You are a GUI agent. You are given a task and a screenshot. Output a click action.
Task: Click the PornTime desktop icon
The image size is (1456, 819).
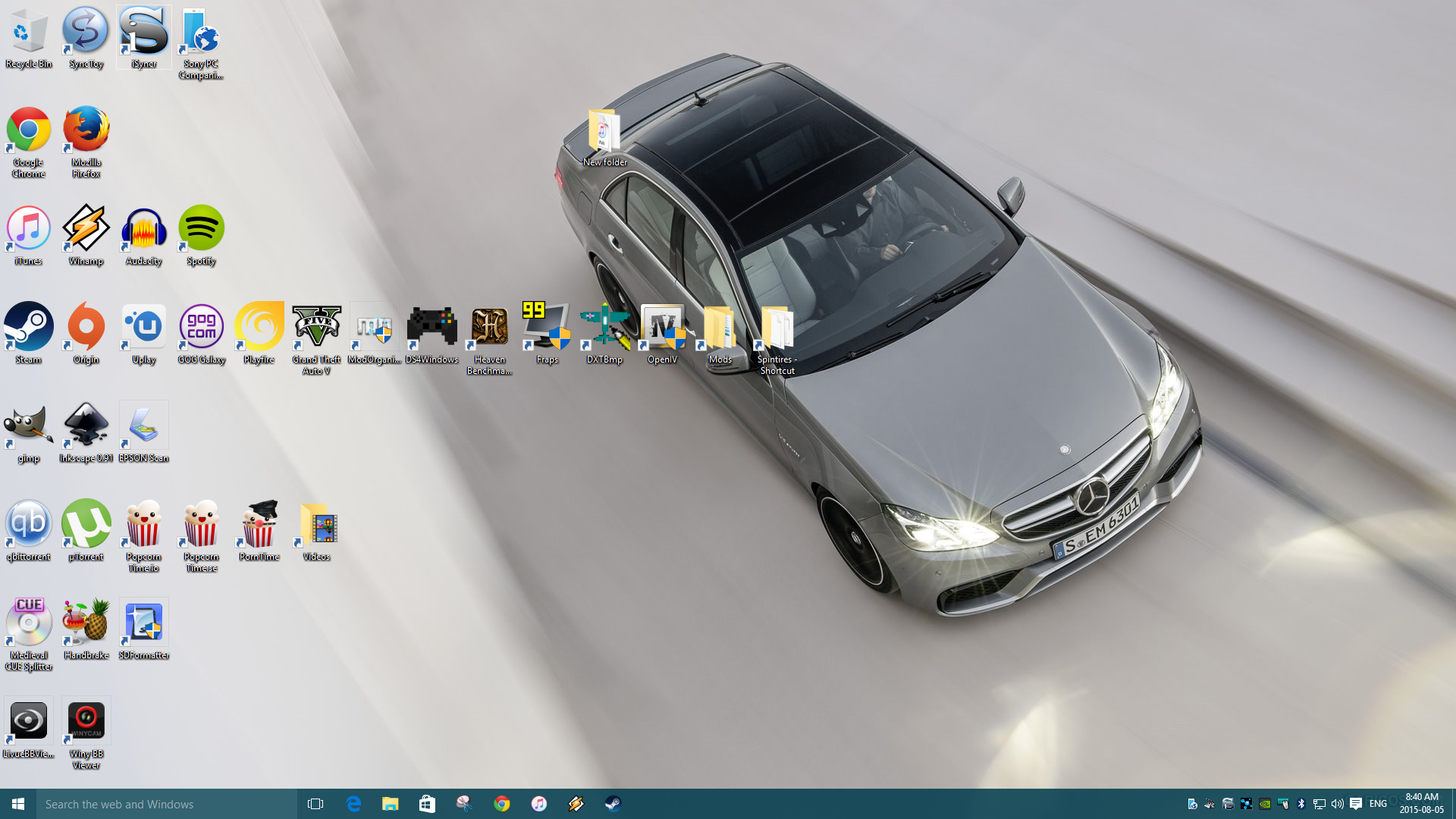259,531
